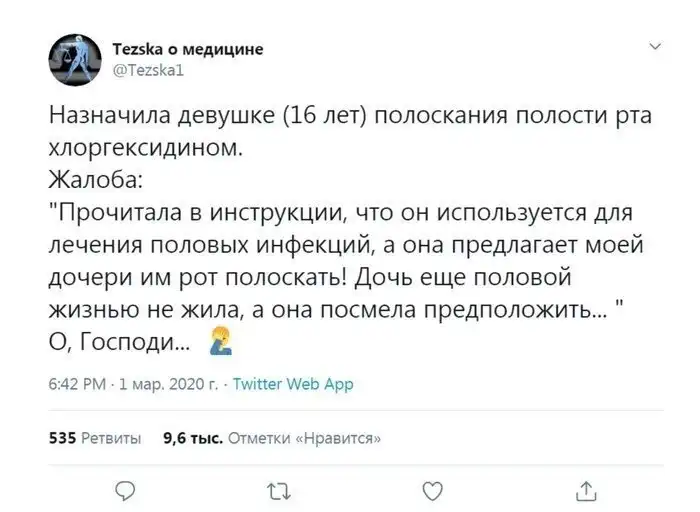Click the "О, Господи..." text
The height and width of the screenshot is (512, 700).
120,343
